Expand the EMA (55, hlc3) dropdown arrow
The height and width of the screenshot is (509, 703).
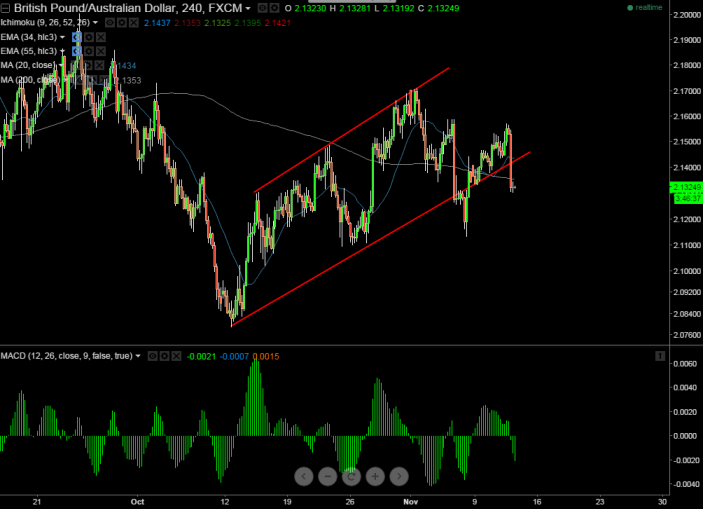tap(62, 51)
